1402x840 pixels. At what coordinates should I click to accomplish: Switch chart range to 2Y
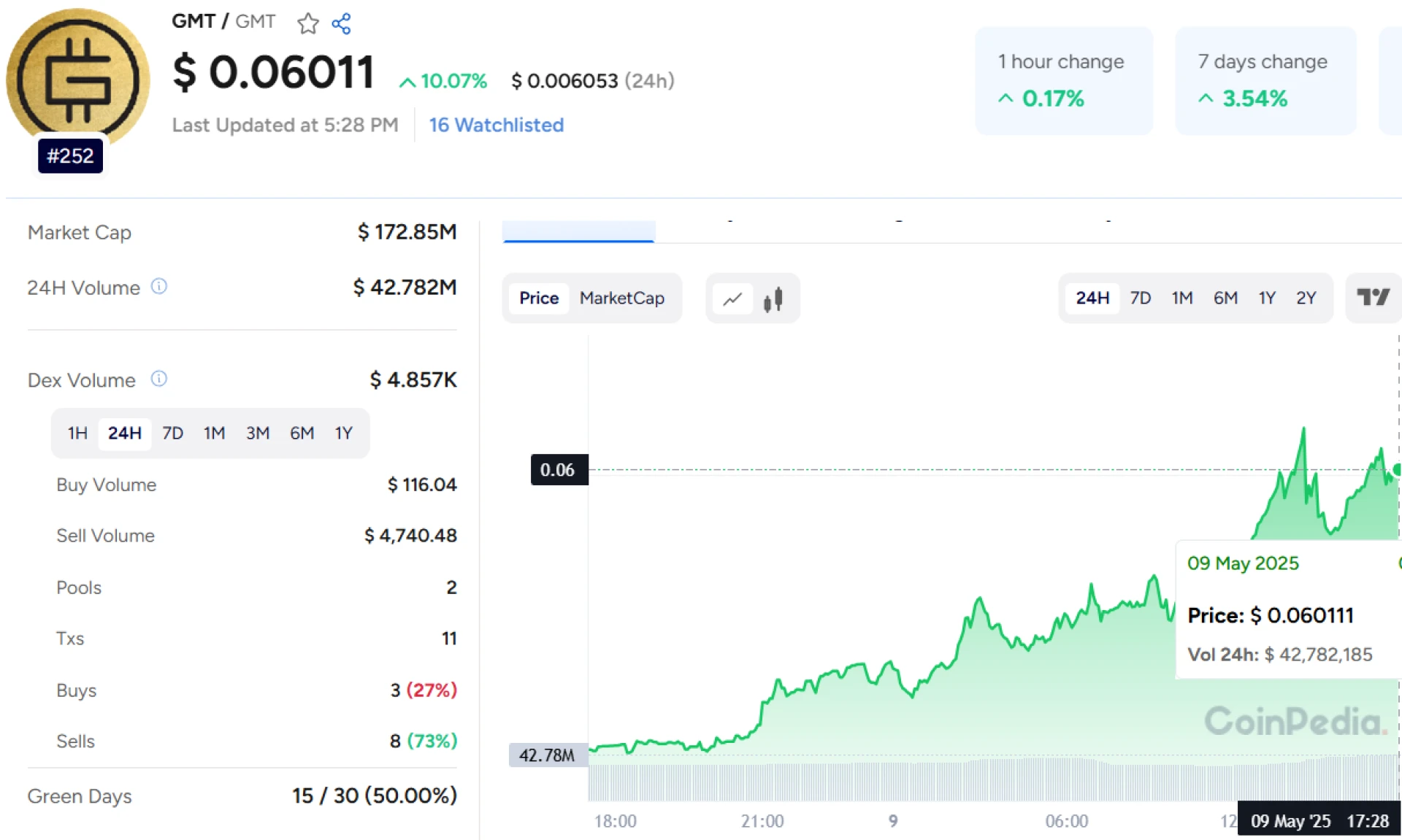(x=1306, y=298)
